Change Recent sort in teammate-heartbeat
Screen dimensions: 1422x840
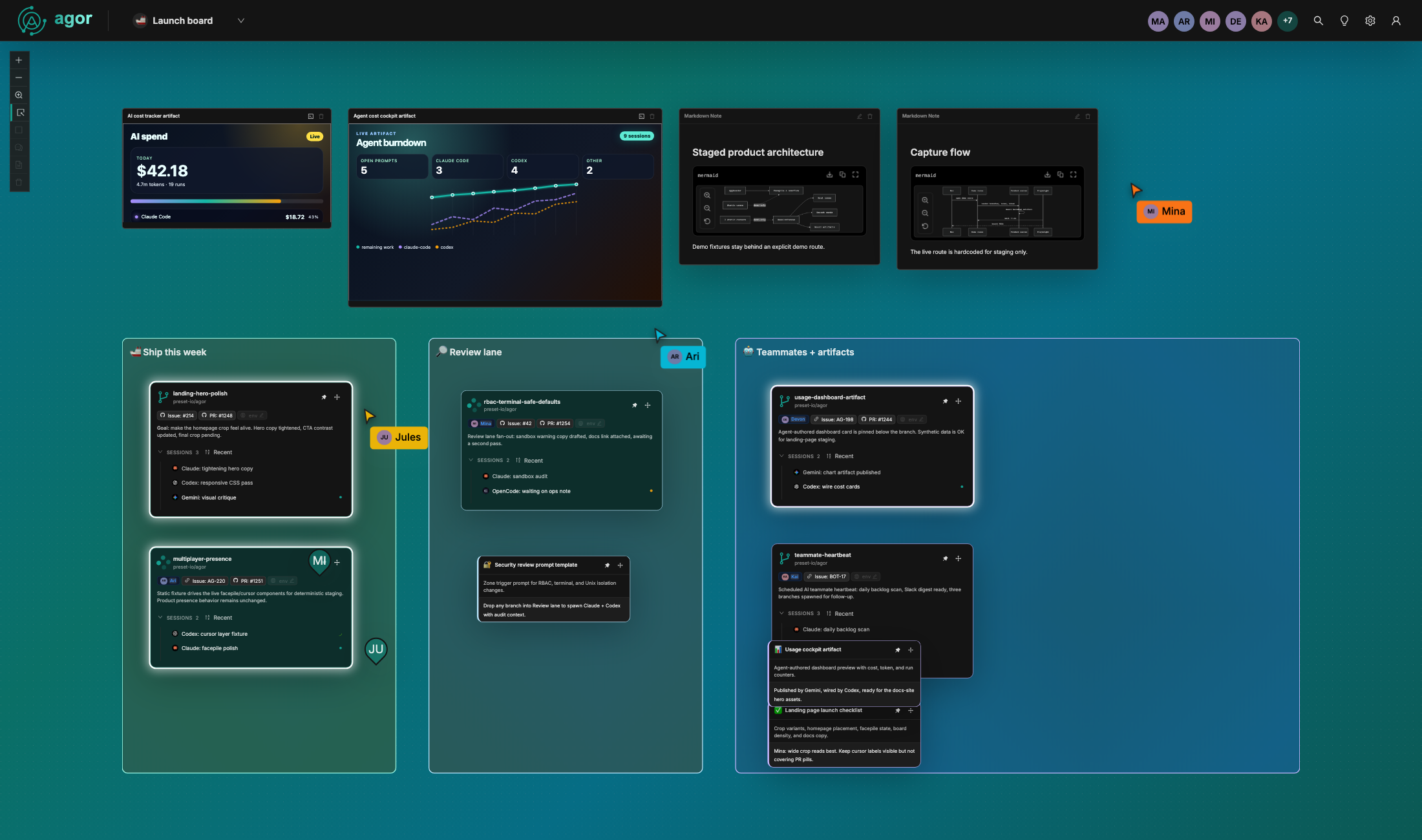[x=840, y=614]
